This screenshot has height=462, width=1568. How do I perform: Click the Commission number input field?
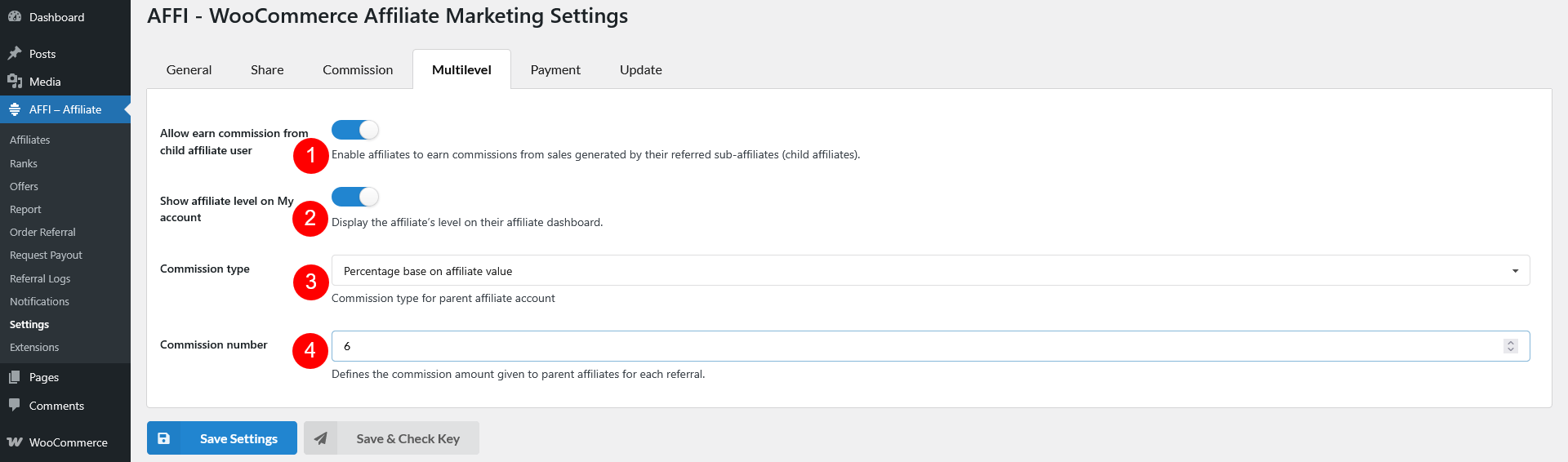pyautogui.click(x=930, y=346)
